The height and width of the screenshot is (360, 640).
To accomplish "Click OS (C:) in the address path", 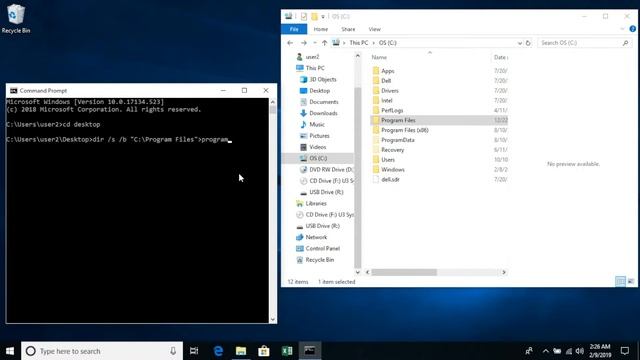I will (387, 43).
